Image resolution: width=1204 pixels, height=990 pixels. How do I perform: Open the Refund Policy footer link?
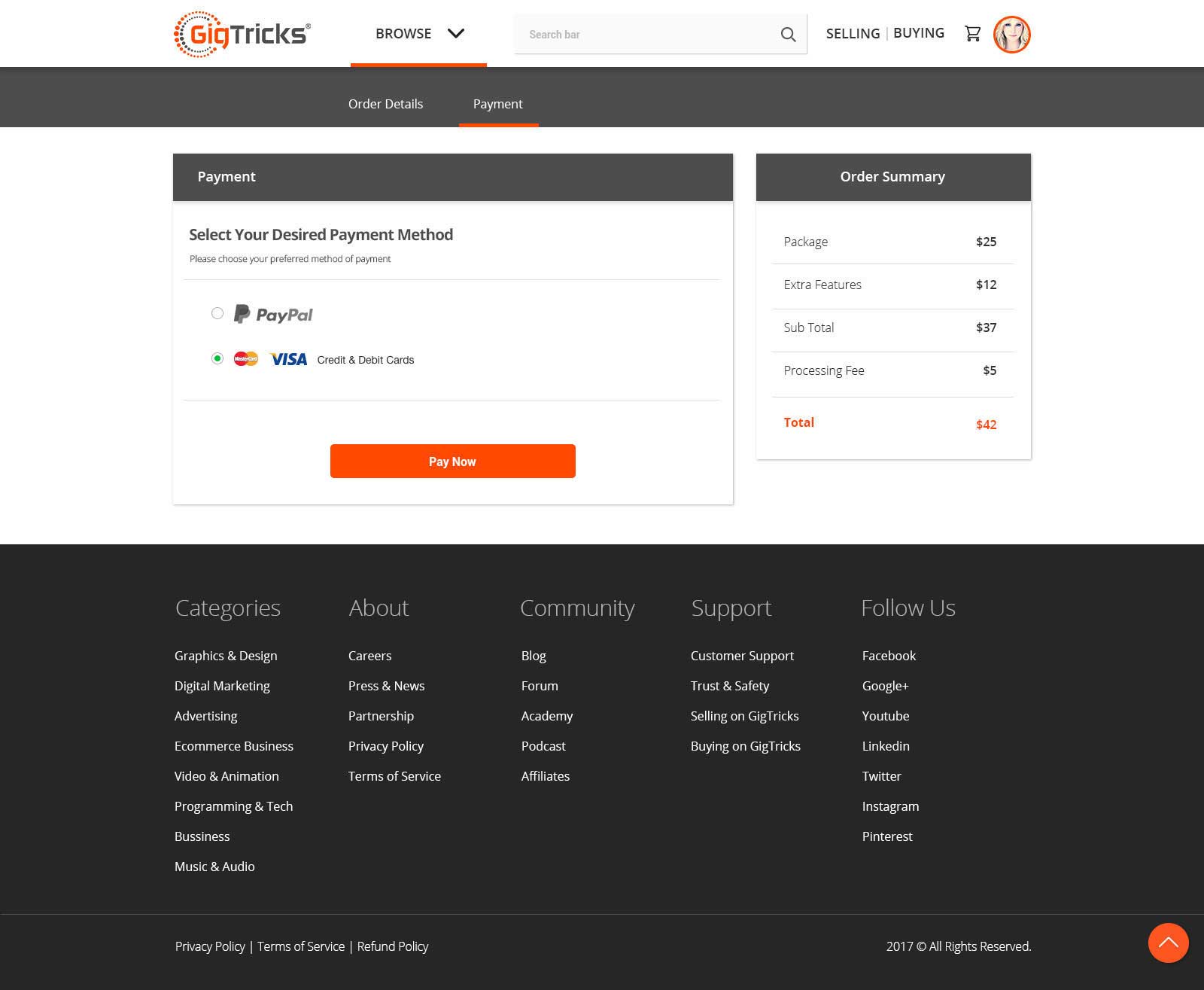pos(392,946)
